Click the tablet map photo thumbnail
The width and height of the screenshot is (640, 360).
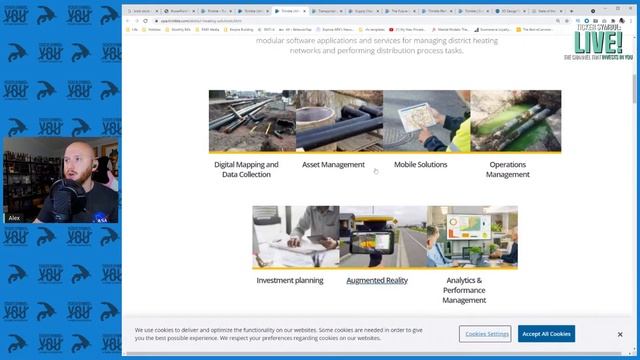point(427,121)
